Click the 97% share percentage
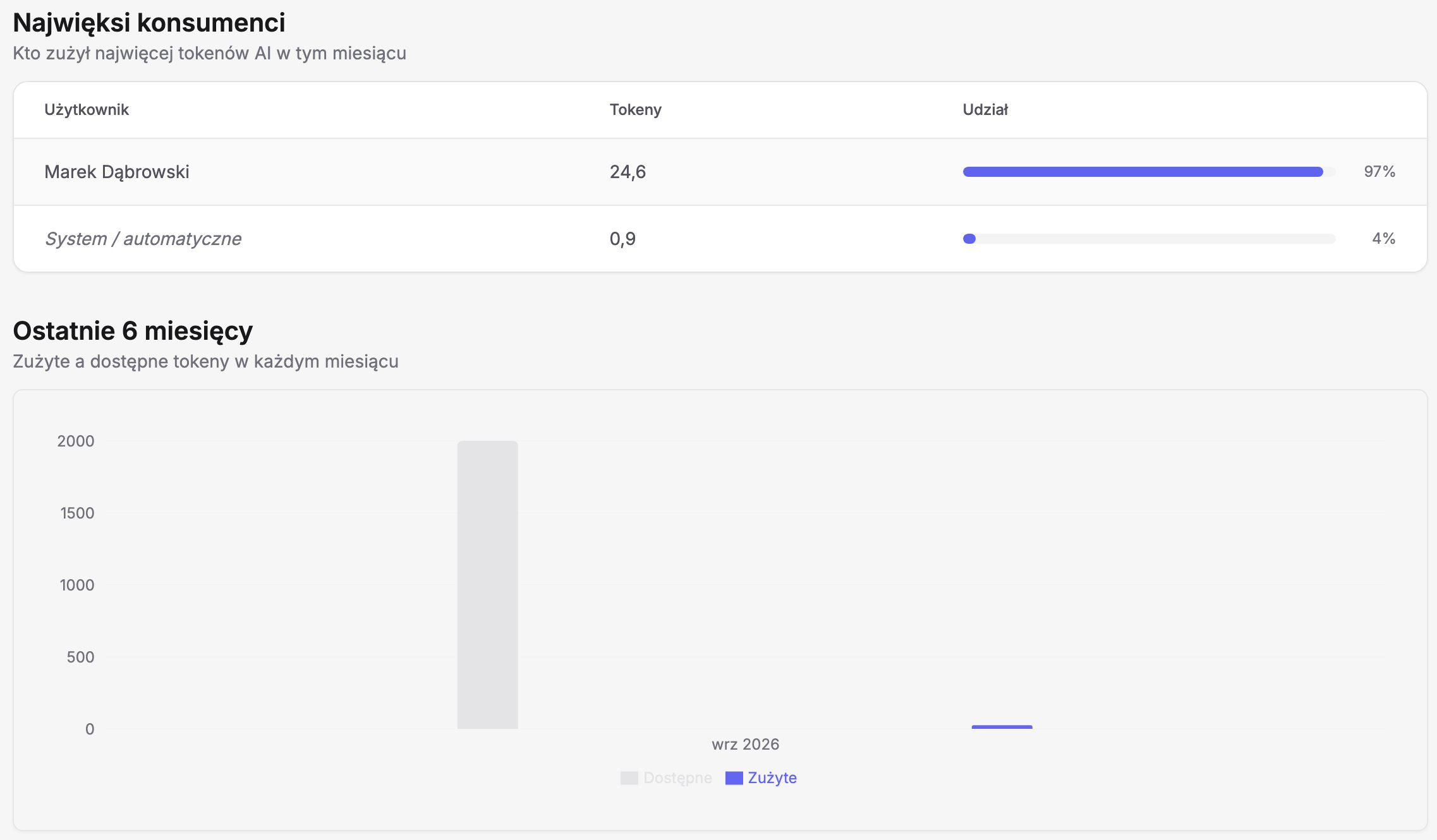 (1379, 172)
